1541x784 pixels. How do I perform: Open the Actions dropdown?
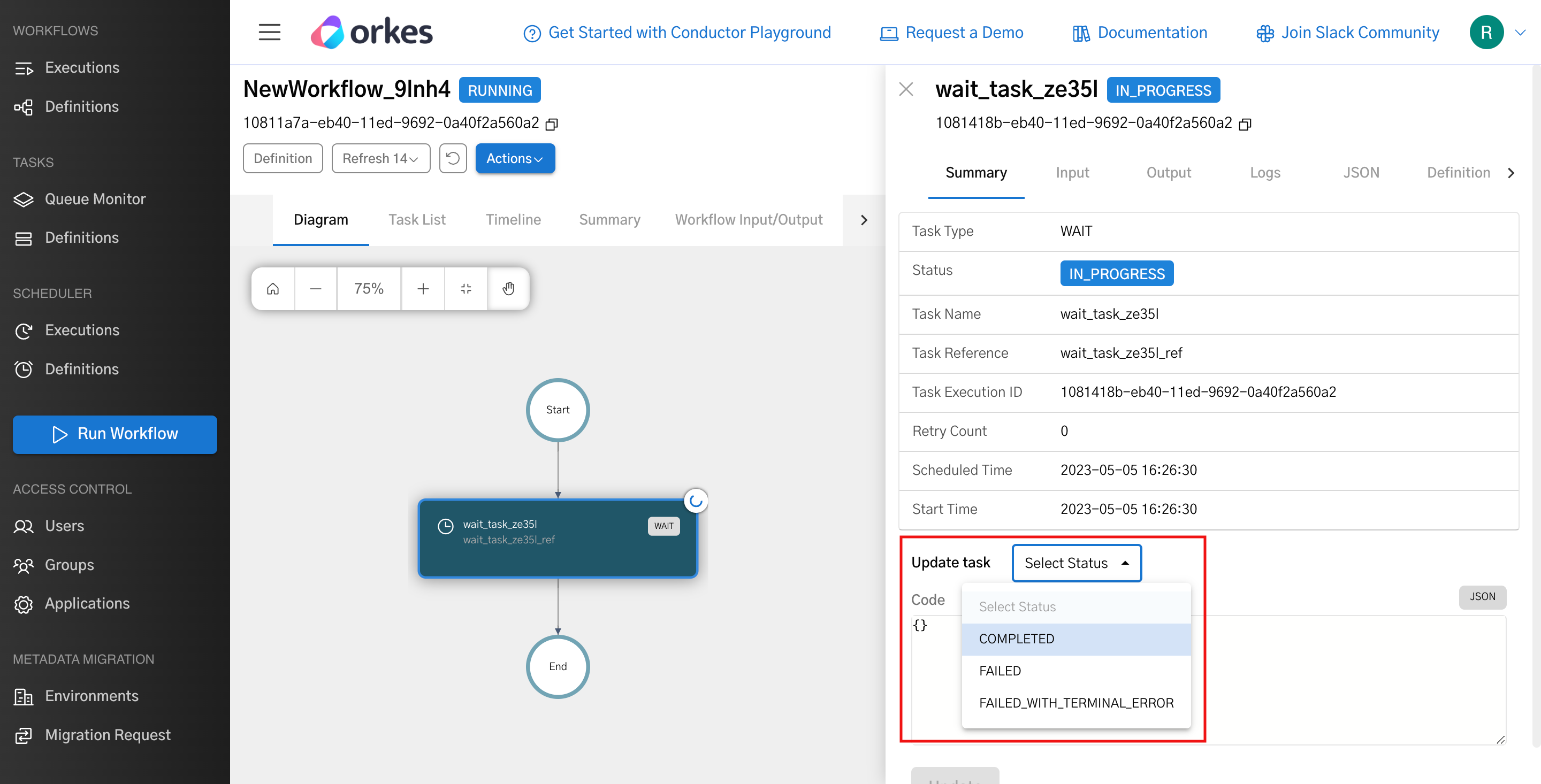[x=514, y=158]
